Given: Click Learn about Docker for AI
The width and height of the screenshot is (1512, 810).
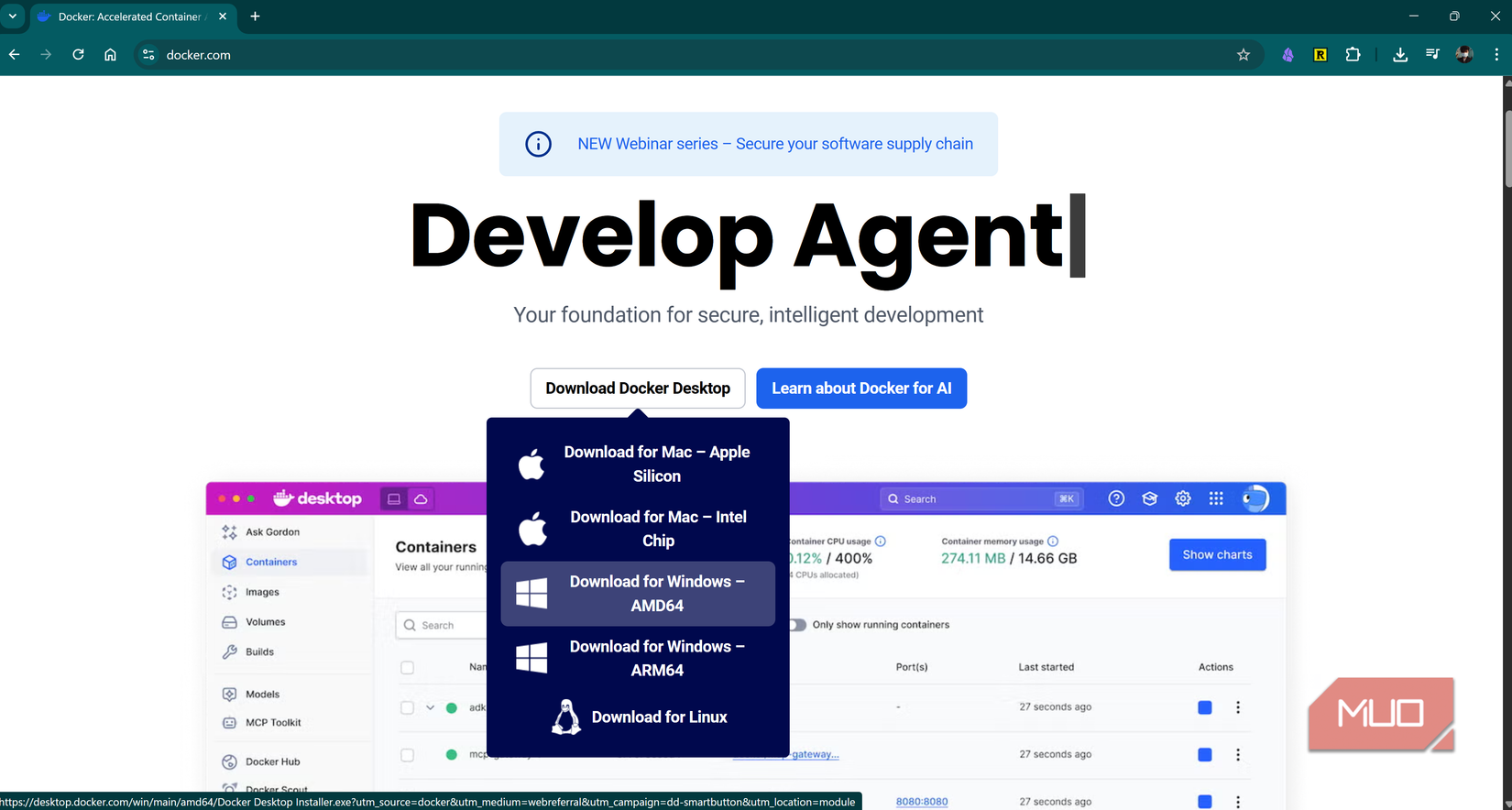Looking at the screenshot, I should coord(861,389).
